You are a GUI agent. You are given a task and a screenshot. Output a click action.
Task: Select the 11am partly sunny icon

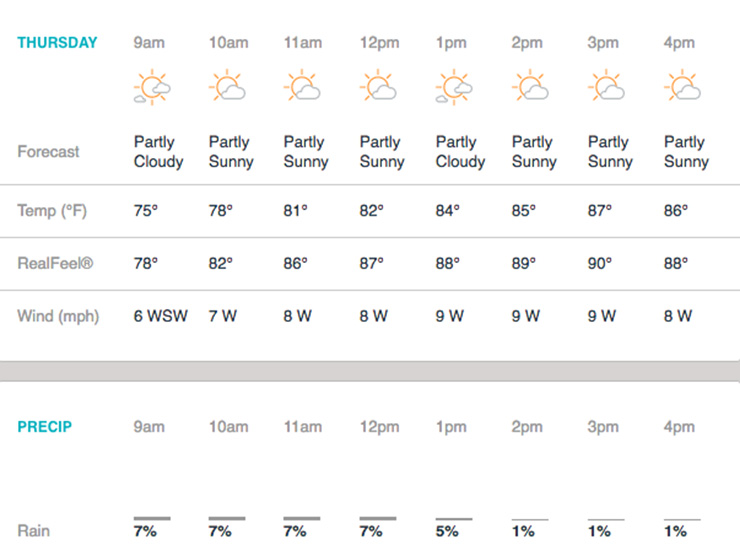pos(302,85)
